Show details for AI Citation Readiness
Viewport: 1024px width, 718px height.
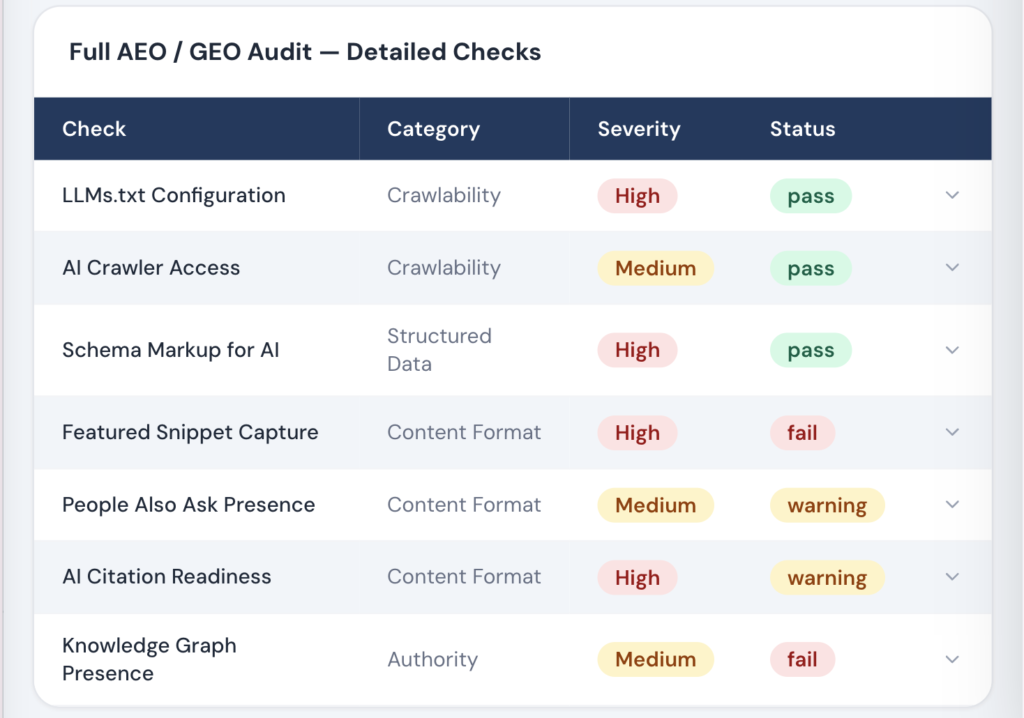click(952, 577)
